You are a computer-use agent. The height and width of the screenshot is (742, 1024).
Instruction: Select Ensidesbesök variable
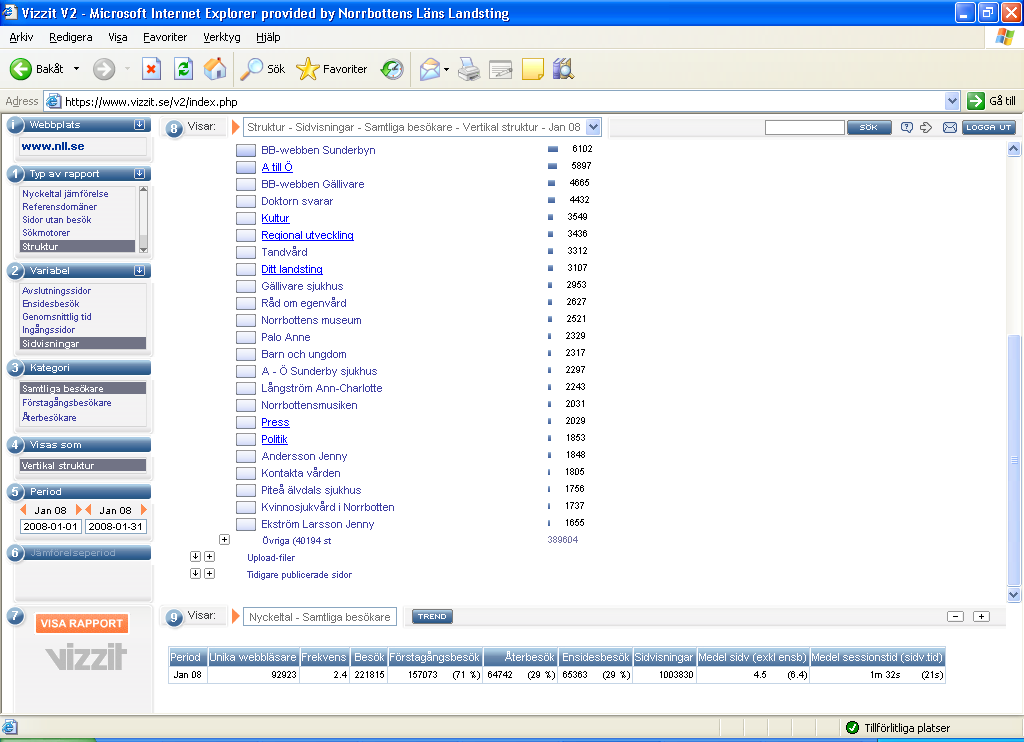click(x=51, y=304)
